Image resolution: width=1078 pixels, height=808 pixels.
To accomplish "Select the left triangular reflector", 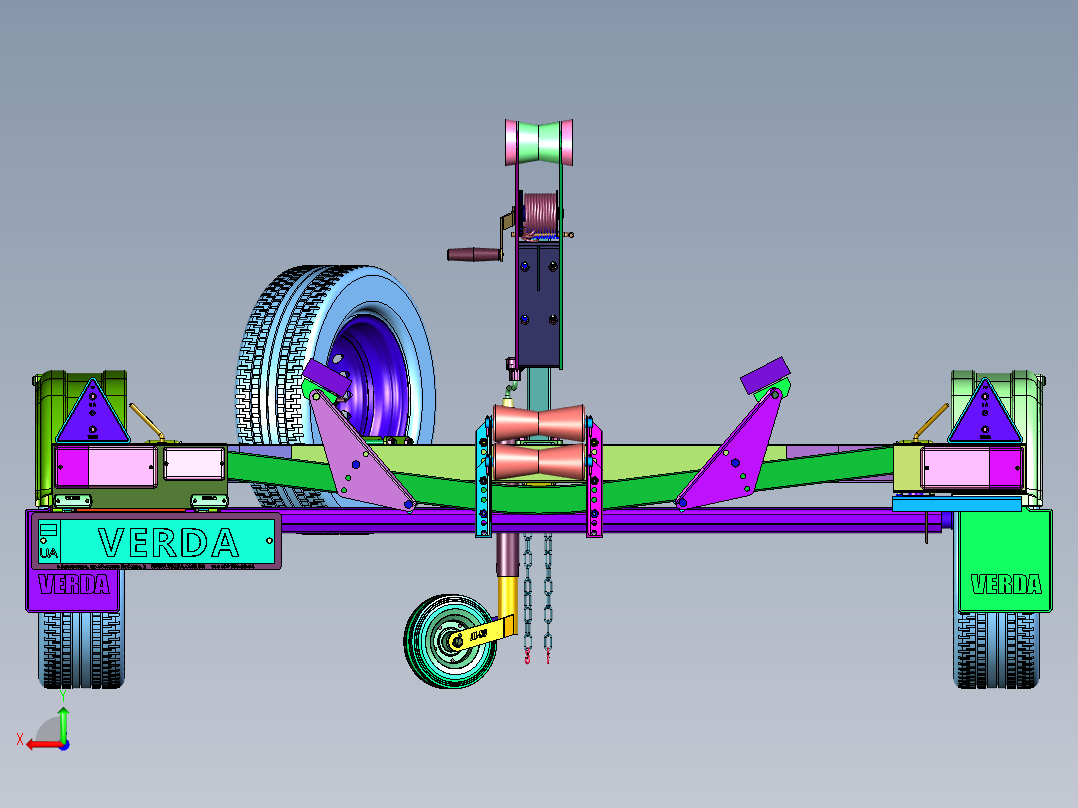I will (x=93, y=411).
